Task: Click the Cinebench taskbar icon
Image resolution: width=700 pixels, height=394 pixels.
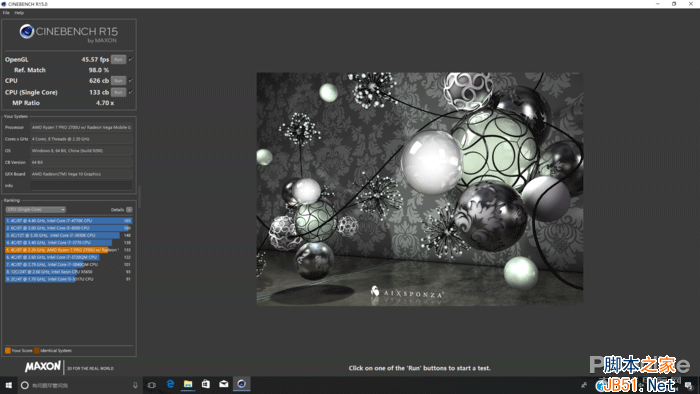Action: (x=242, y=384)
